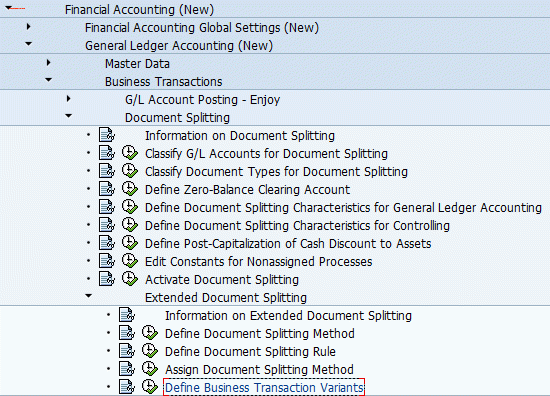Select Information on Document Splitting text
Screen dimensions: 550x396
(240, 135)
